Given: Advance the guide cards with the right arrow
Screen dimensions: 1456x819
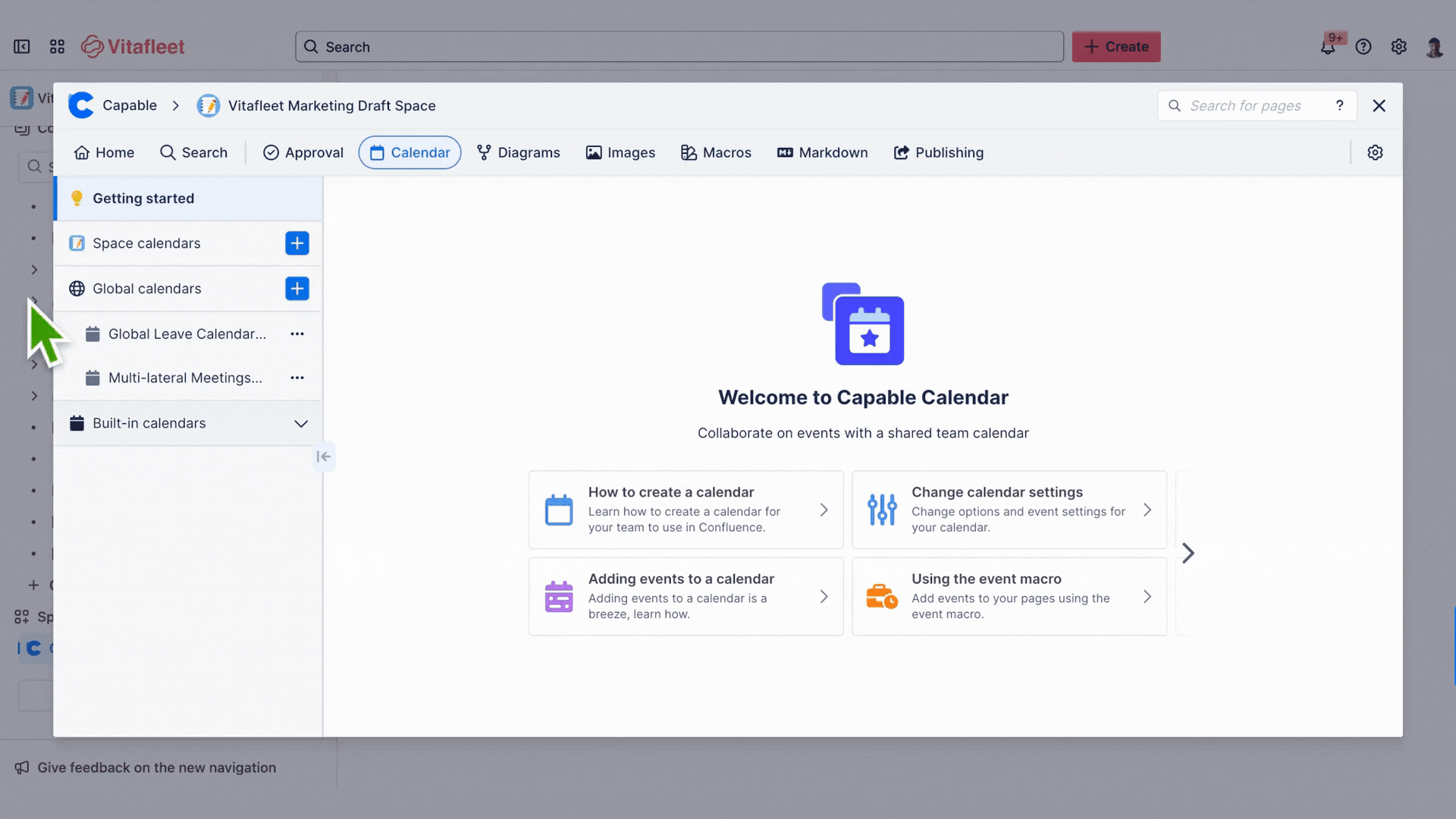Looking at the screenshot, I should pyautogui.click(x=1187, y=554).
